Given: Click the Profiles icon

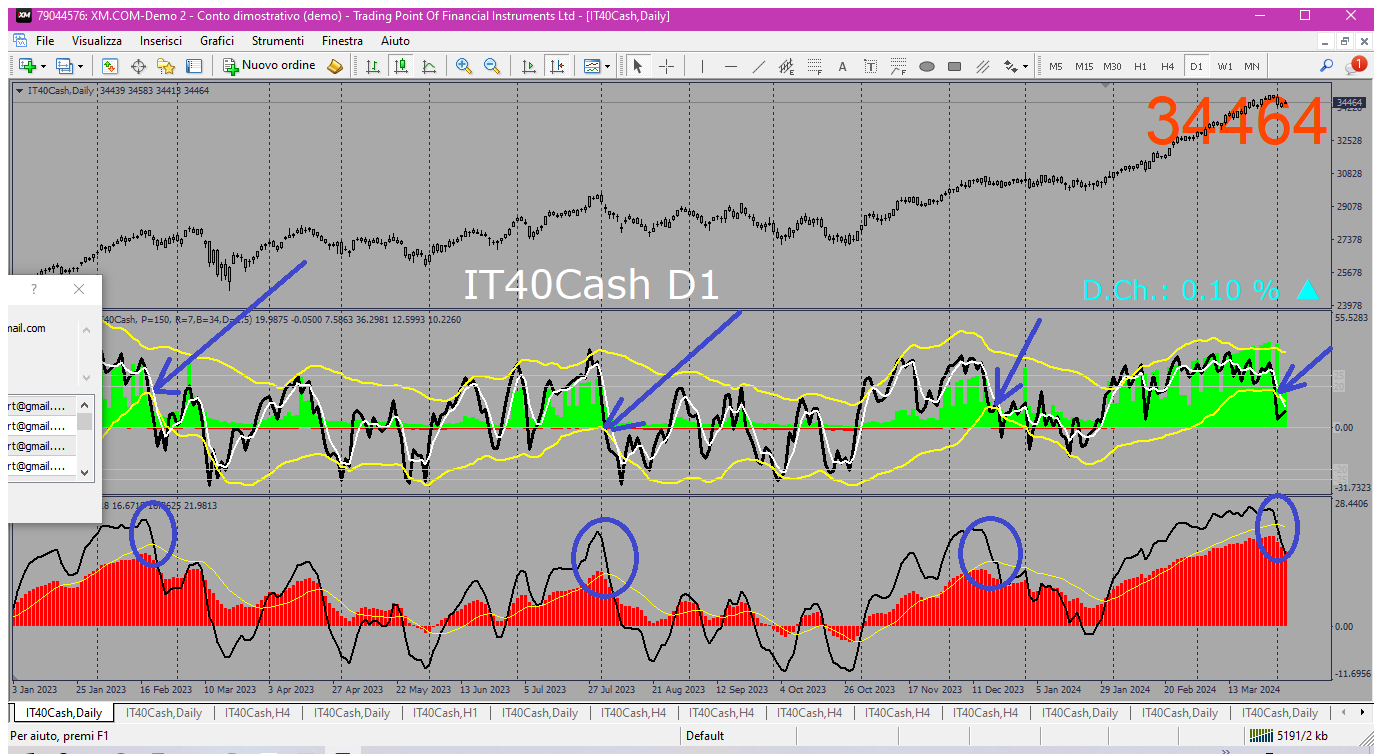Looking at the screenshot, I should point(65,66).
